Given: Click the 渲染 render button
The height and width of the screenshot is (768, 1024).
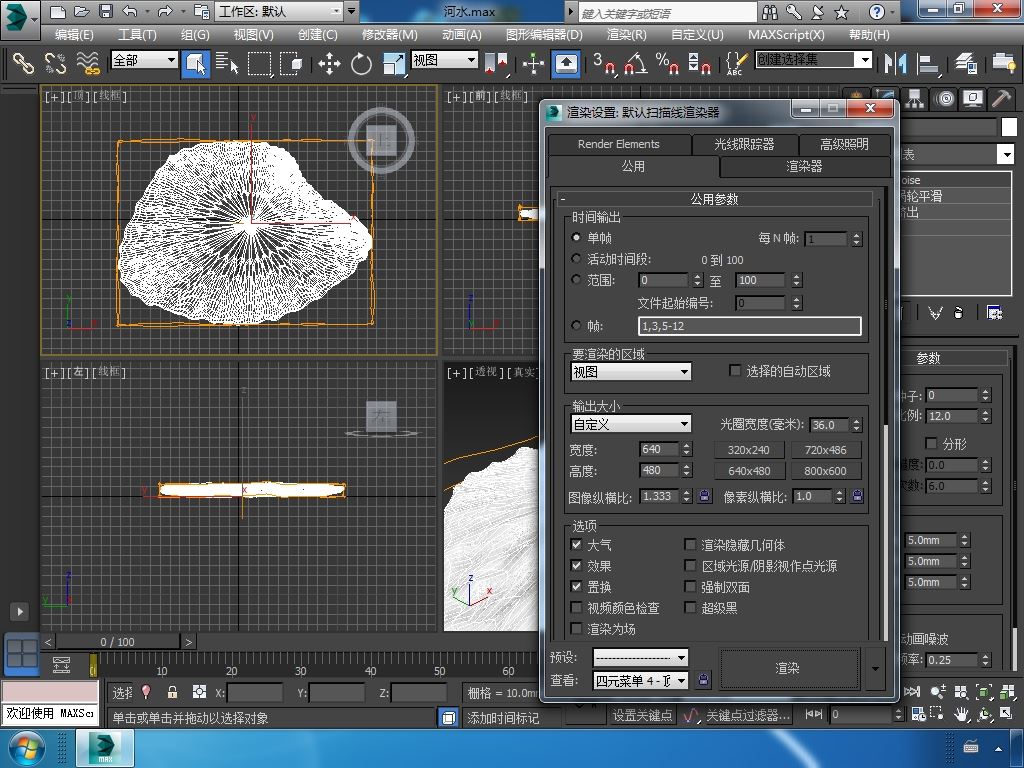Looking at the screenshot, I should tap(788, 668).
